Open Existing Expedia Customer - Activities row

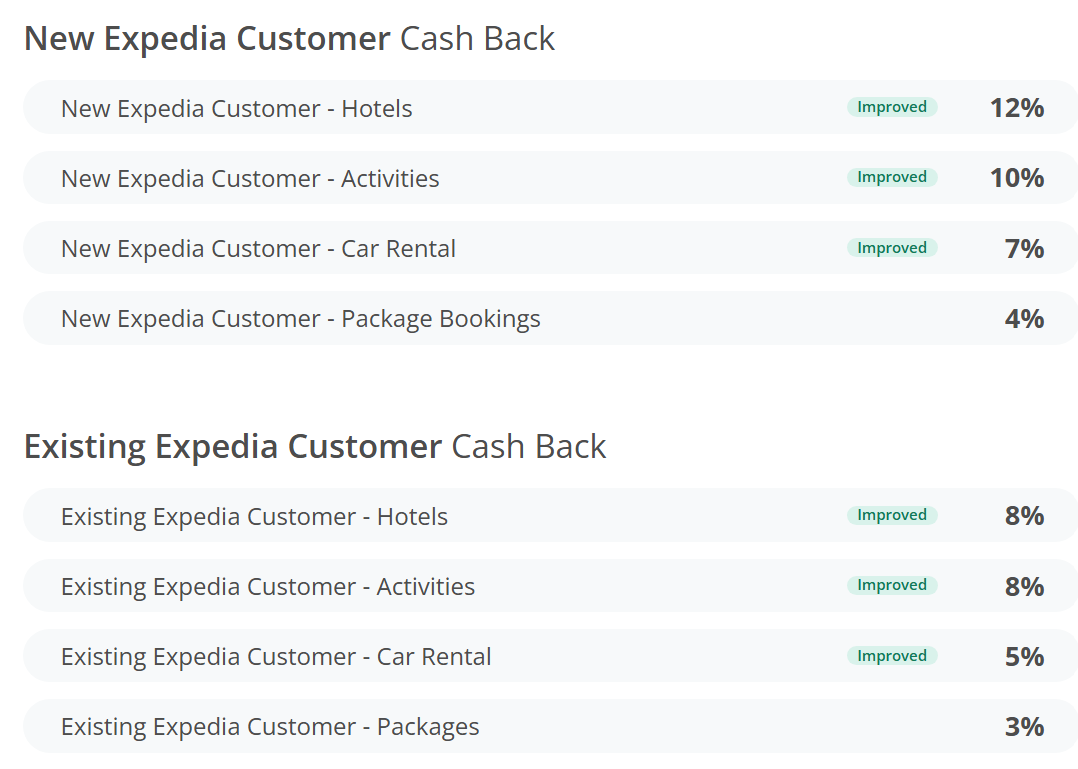tap(550, 586)
